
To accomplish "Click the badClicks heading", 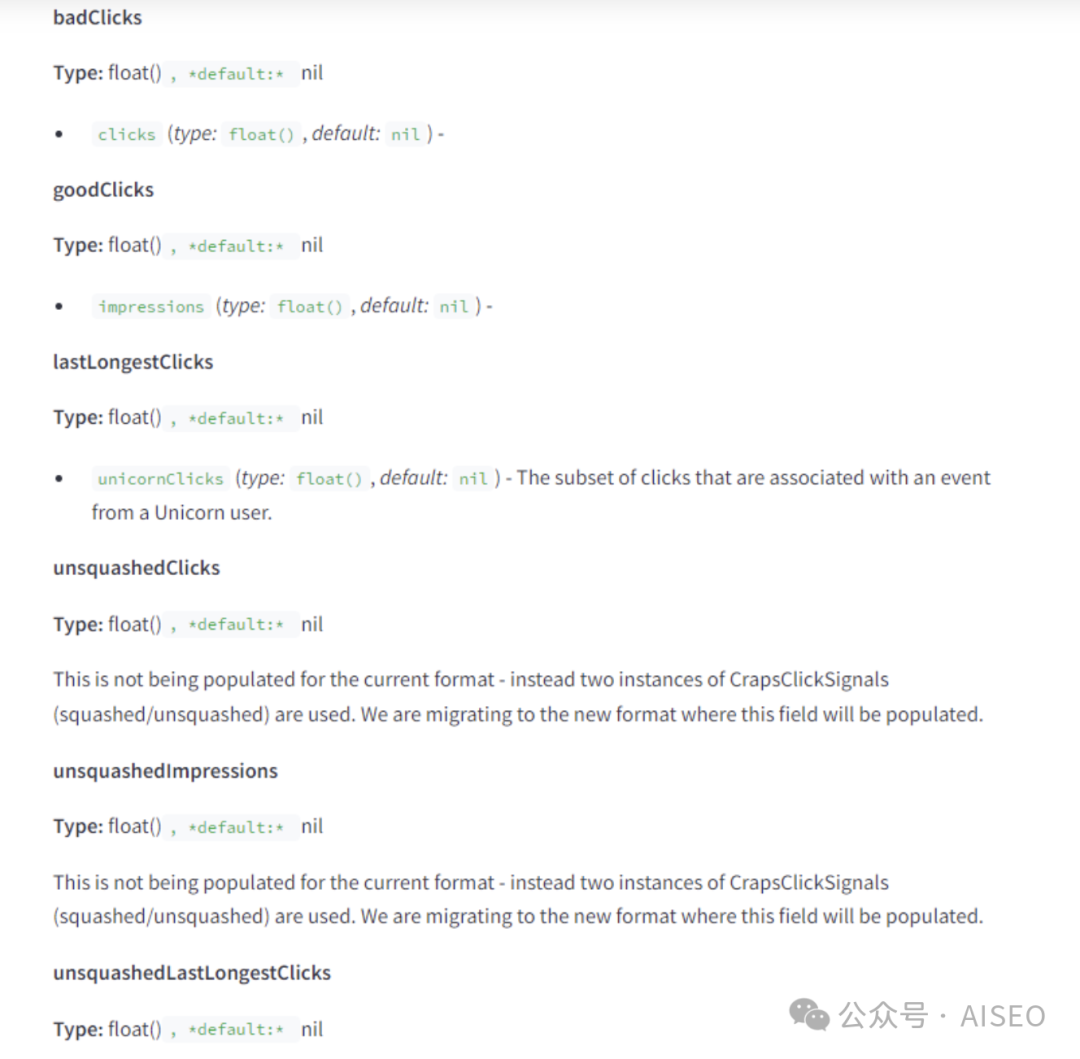I will (x=98, y=17).
